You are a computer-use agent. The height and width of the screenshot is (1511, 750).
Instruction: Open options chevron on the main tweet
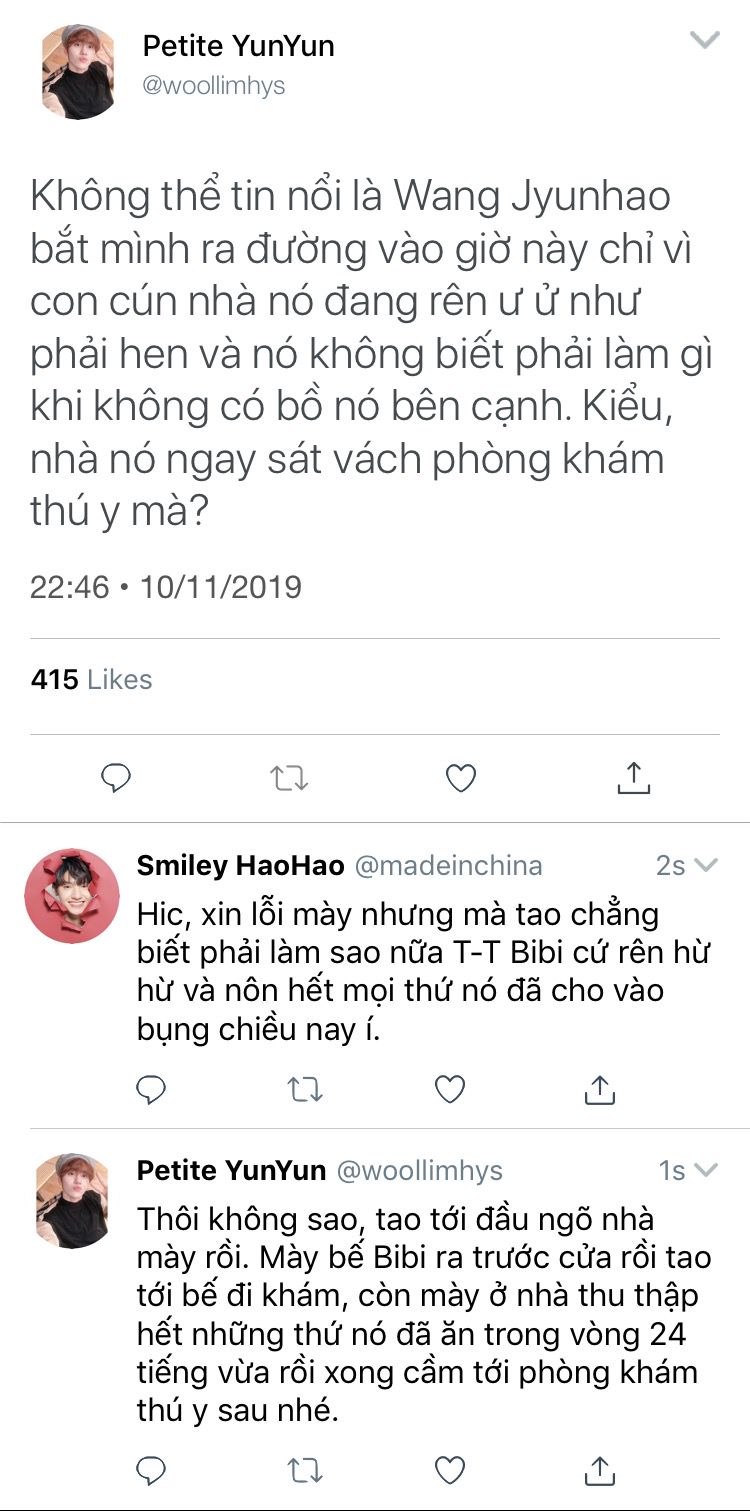[705, 41]
